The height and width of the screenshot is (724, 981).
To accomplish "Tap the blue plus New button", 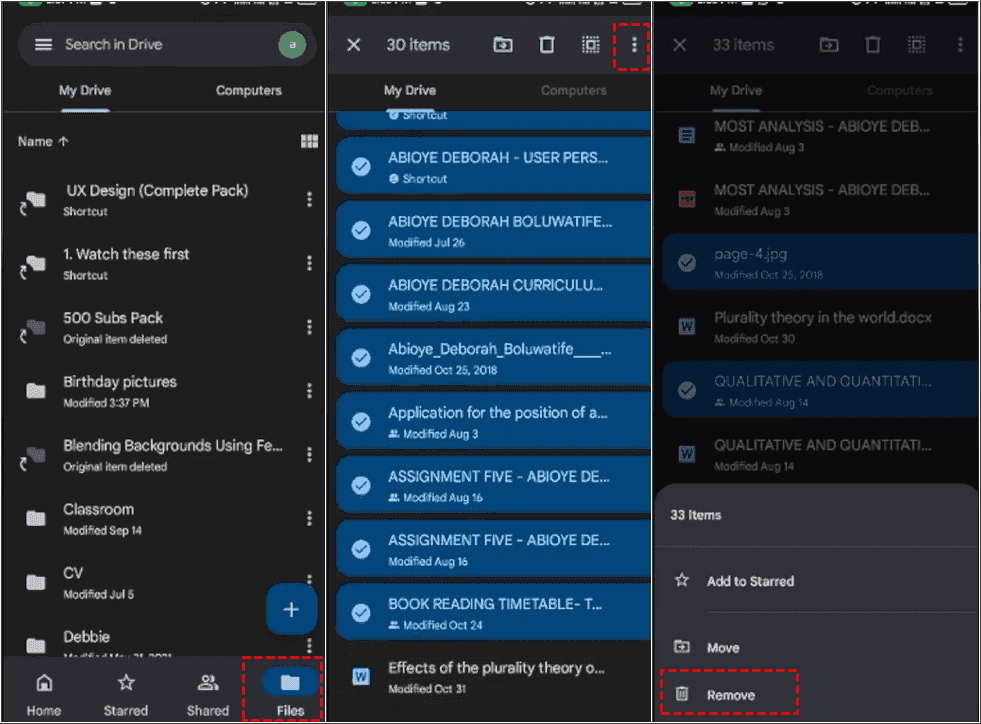I will [291, 610].
